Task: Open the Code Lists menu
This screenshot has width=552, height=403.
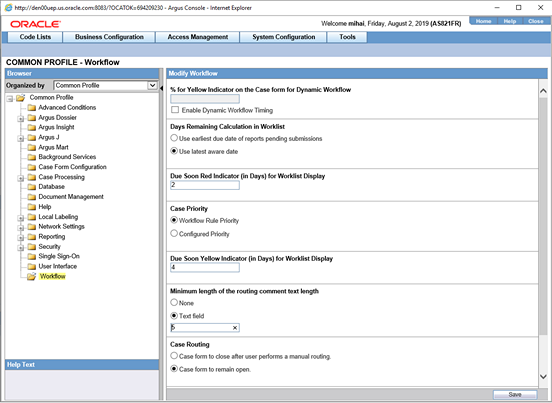Action: 35,37
